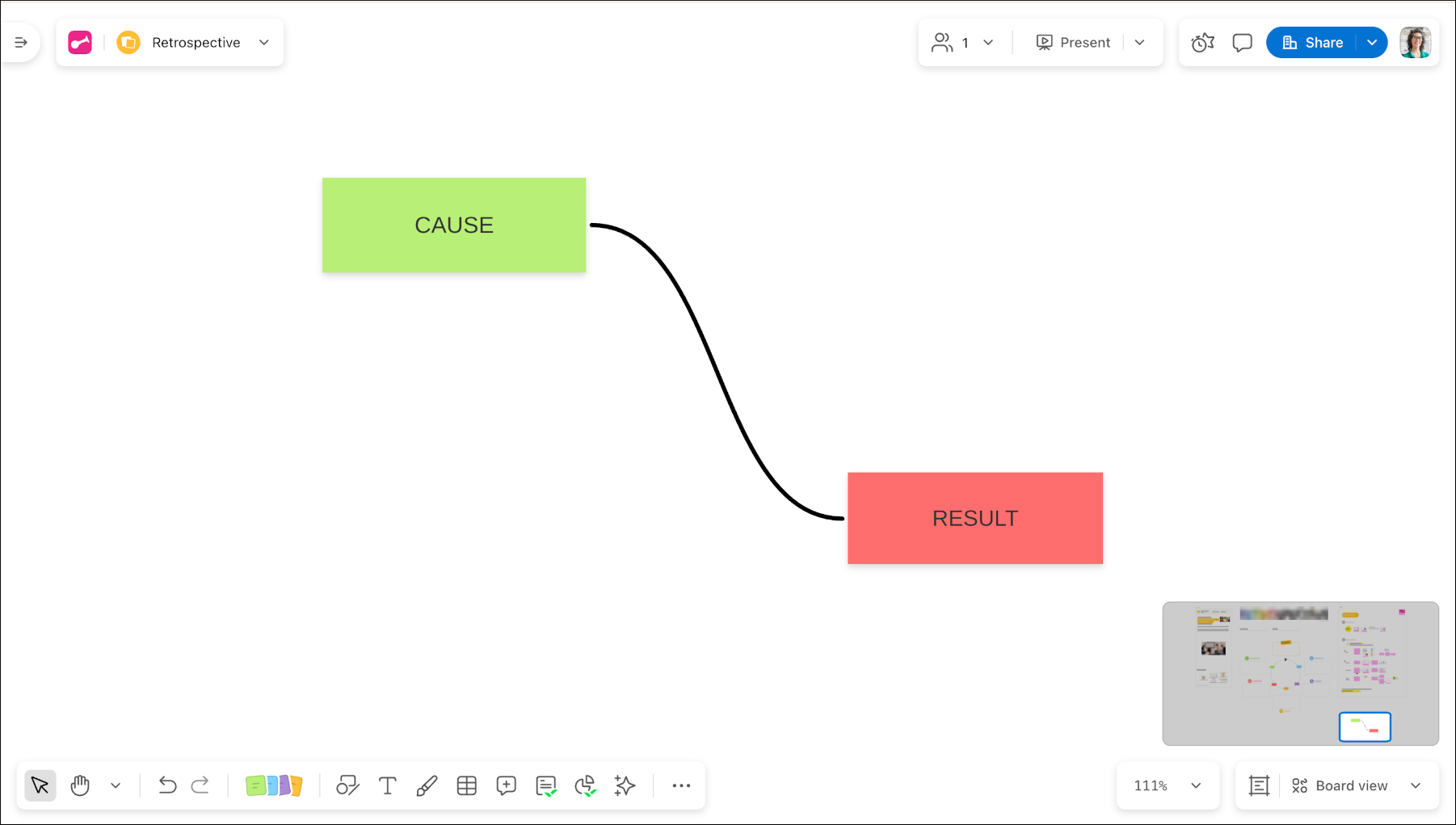Image resolution: width=1456 pixels, height=825 pixels.
Task: Choose the pen drawing tool
Action: pos(427,785)
